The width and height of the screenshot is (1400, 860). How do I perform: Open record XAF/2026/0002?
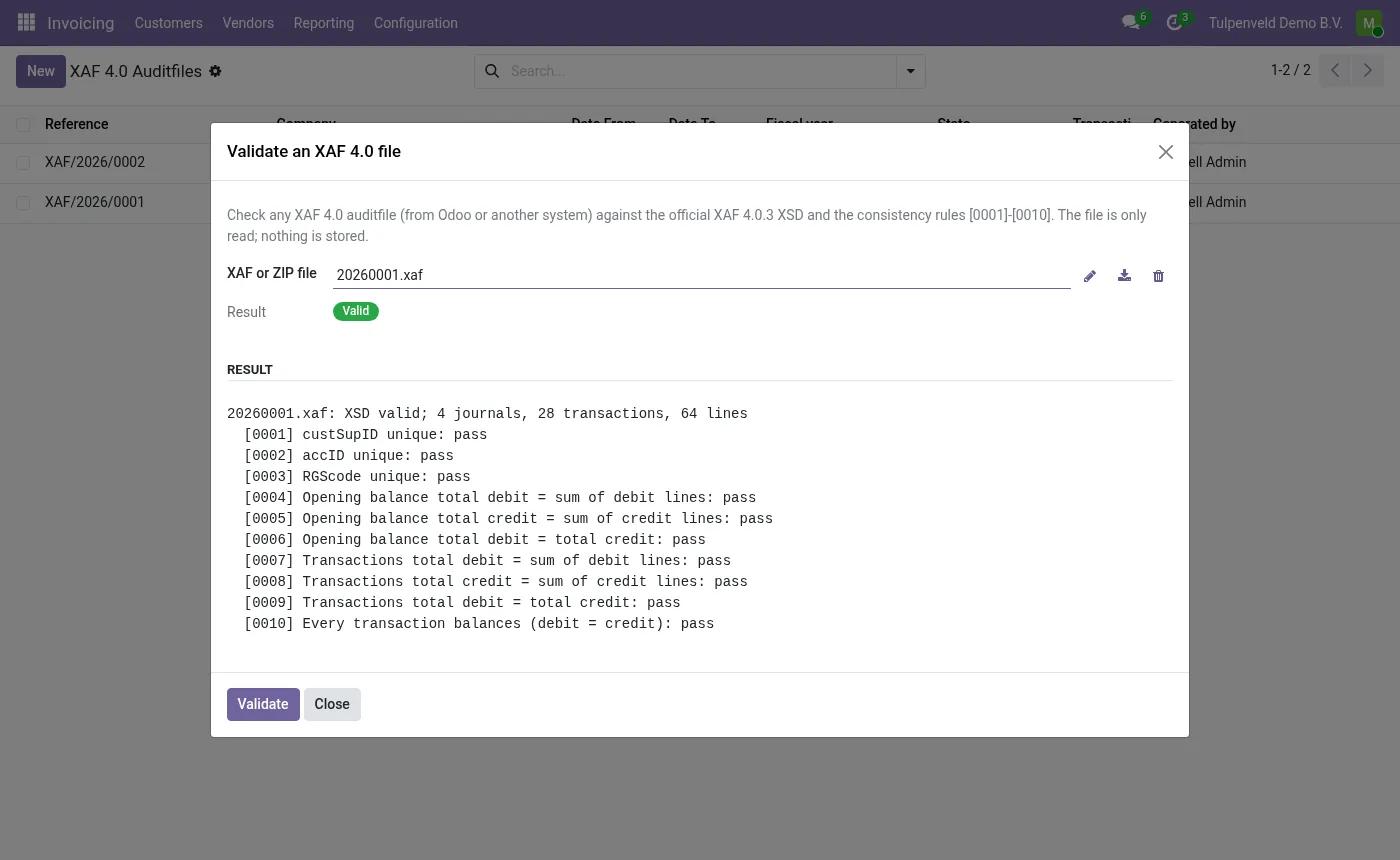point(95,162)
